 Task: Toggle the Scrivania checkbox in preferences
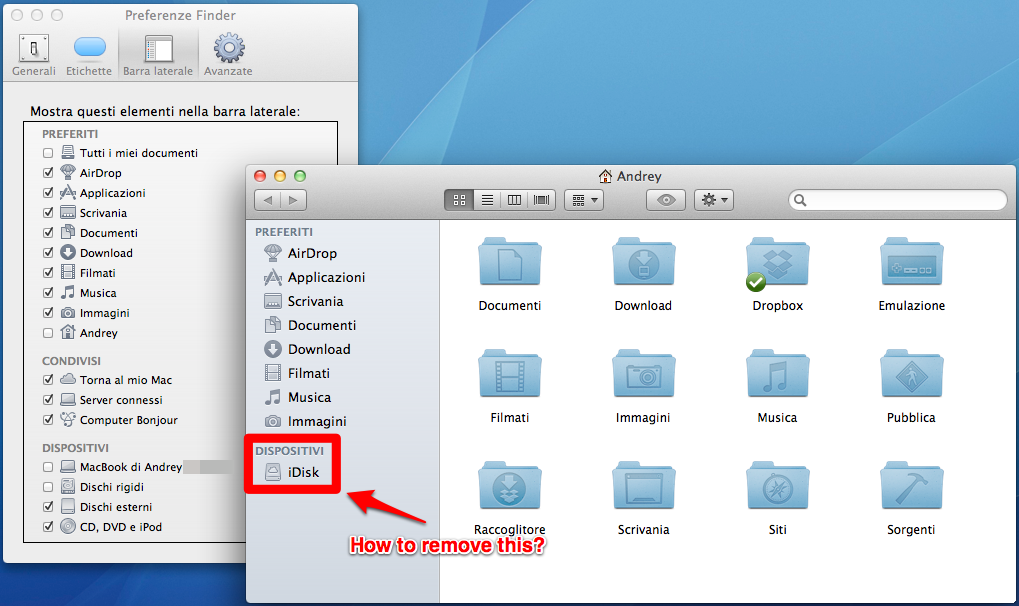click(48, 213)
